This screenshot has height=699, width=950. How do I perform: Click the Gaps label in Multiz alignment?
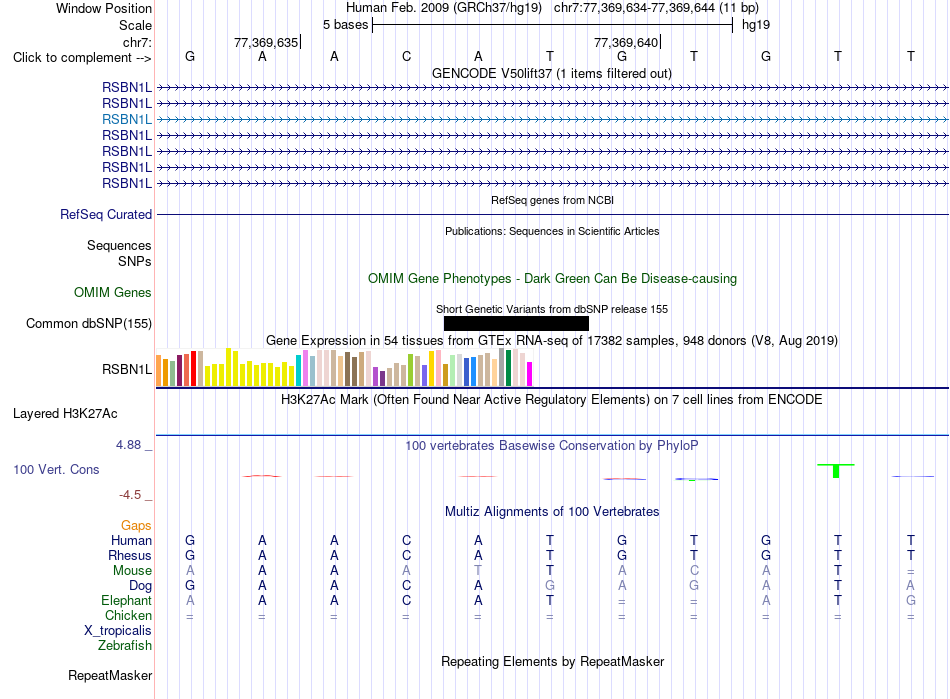tap(136, 525)
